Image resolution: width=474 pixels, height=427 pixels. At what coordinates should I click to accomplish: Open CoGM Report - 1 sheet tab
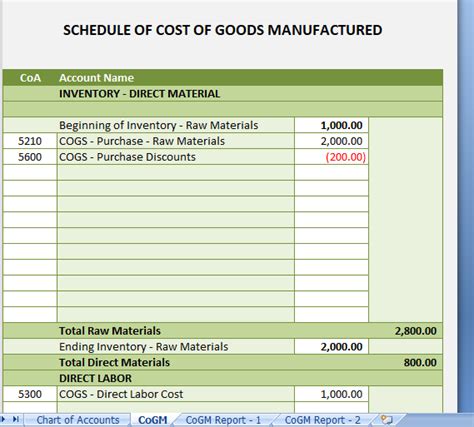pyautogui.click(x=223, y=420)
